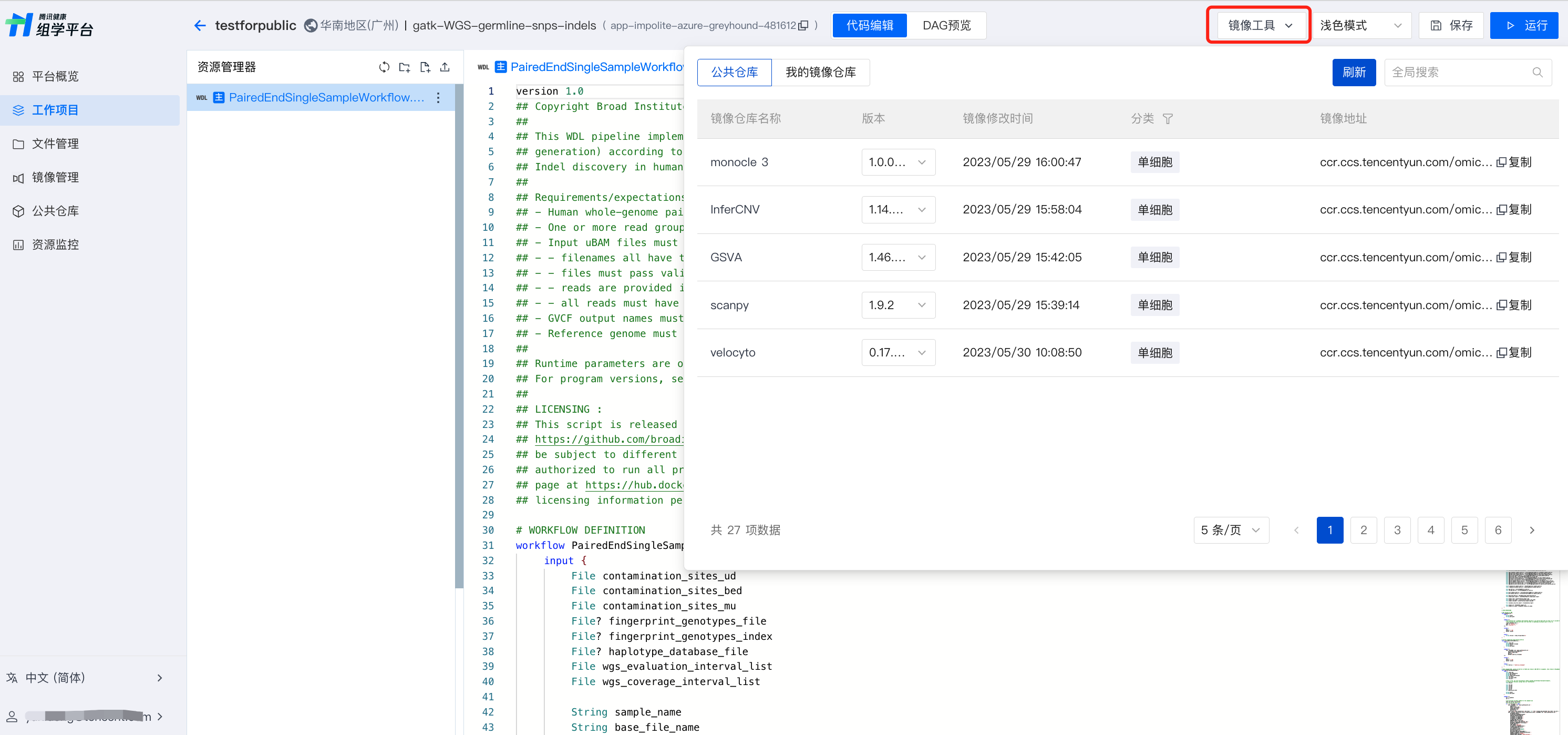Click the back arrow next to testforpublic

tap(200, 26)
